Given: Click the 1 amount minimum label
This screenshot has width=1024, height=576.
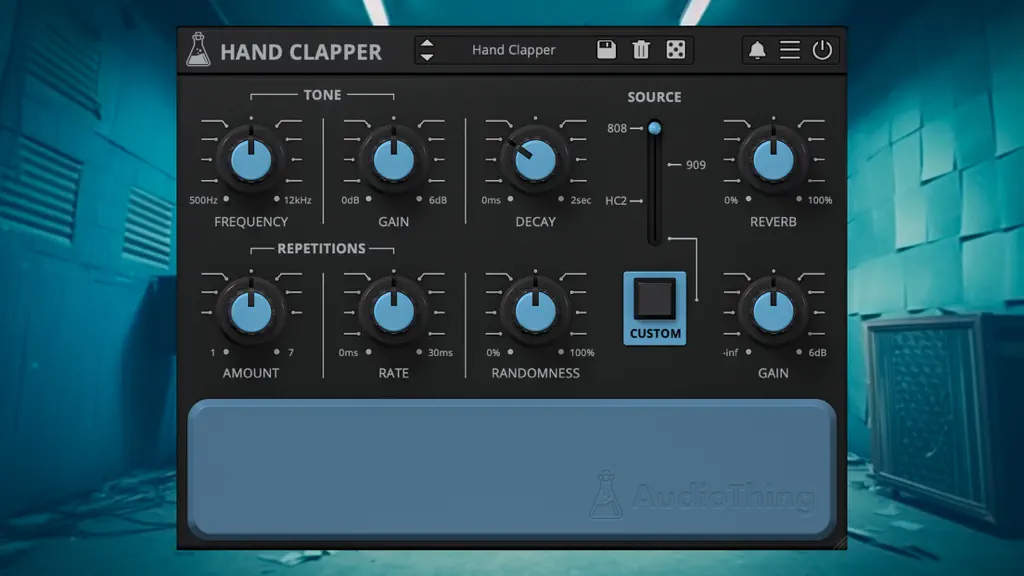Looking at the screenshot, I should (212, 353).
